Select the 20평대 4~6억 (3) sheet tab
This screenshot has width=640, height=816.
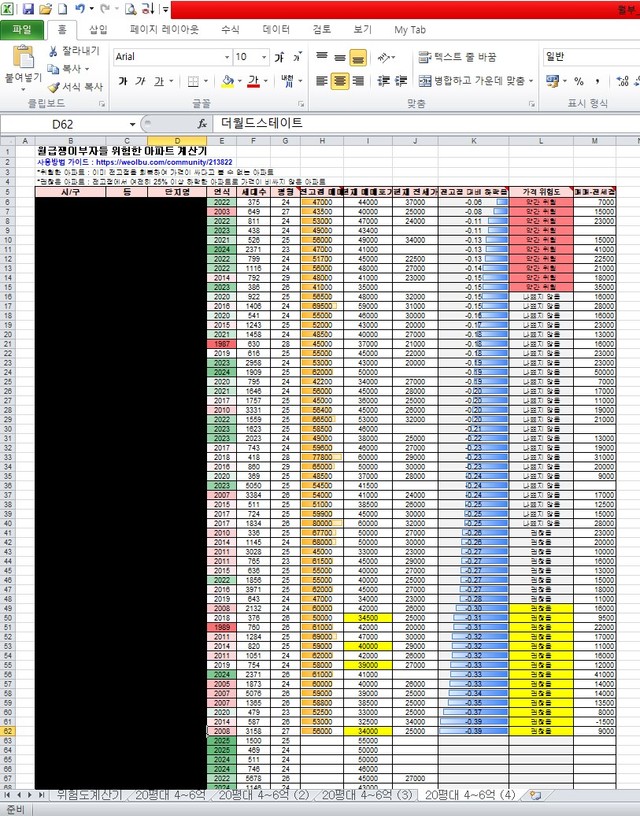[x=367, y=795]
